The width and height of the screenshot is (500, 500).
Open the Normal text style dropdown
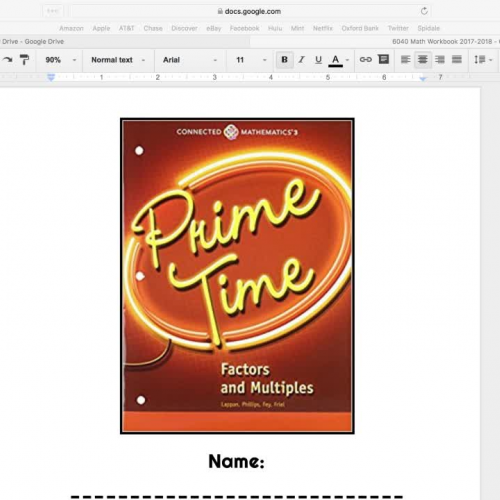[118, 60]
